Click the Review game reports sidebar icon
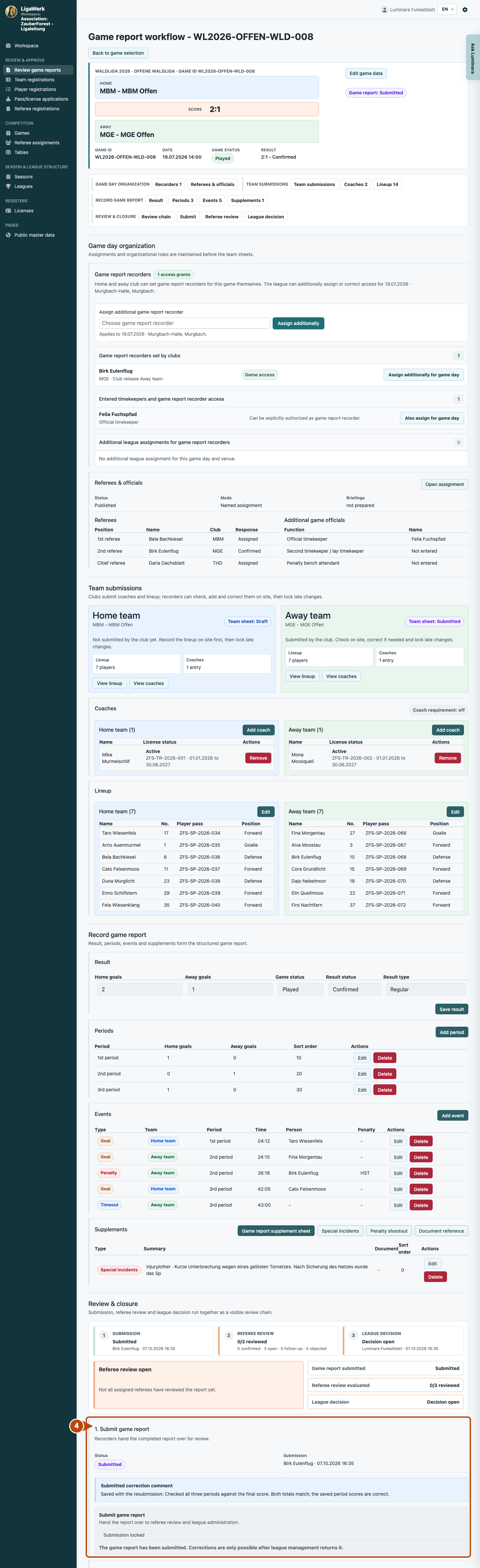The width and height of the screenshot is (480, 1568). pos(9,70)
